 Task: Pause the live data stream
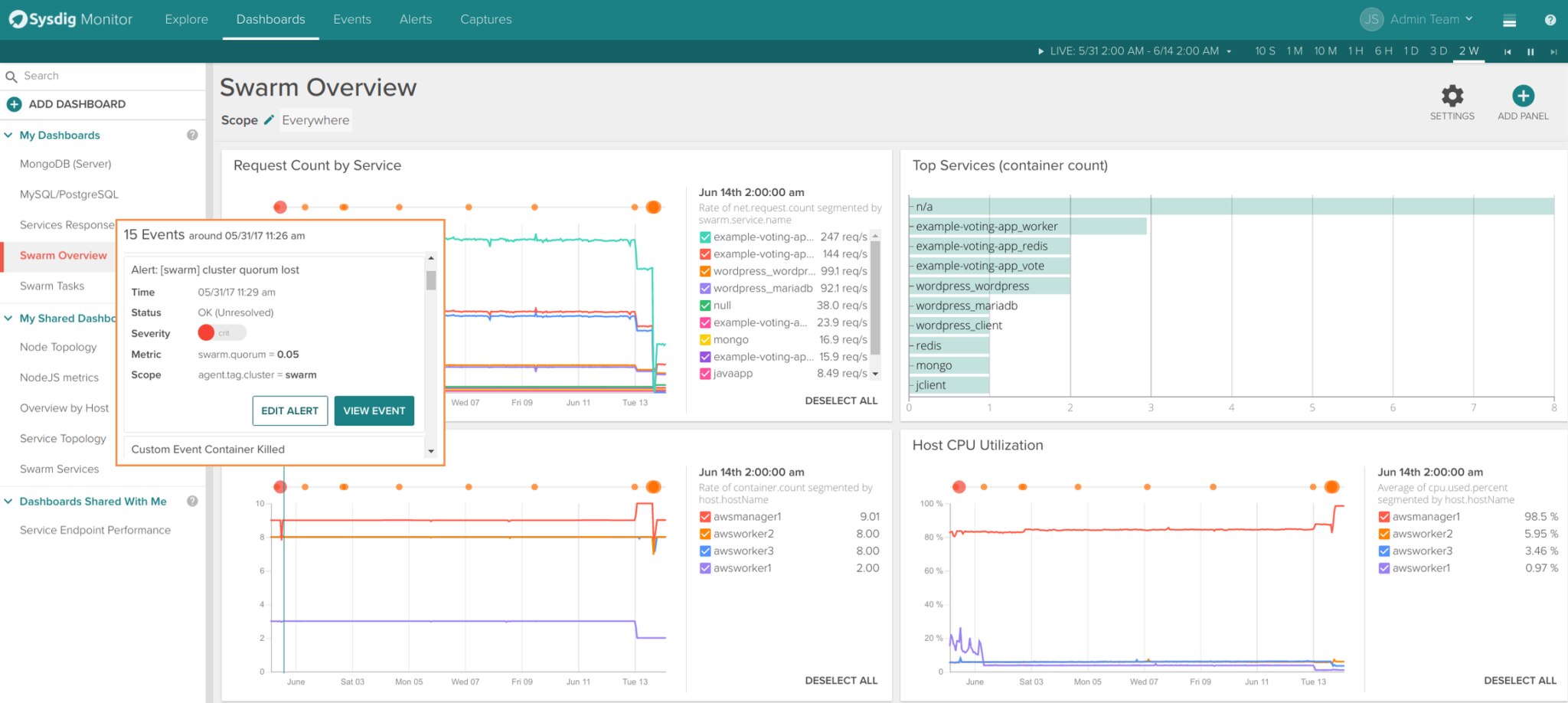point(1530,51)
